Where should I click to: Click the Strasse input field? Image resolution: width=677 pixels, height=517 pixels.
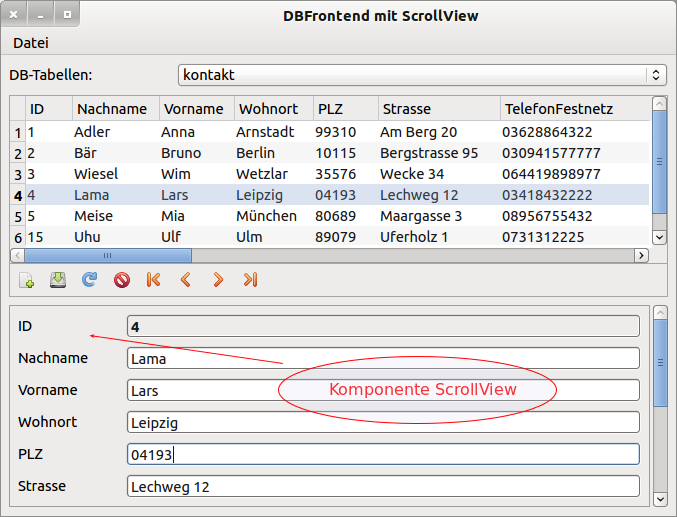point(383,487)
